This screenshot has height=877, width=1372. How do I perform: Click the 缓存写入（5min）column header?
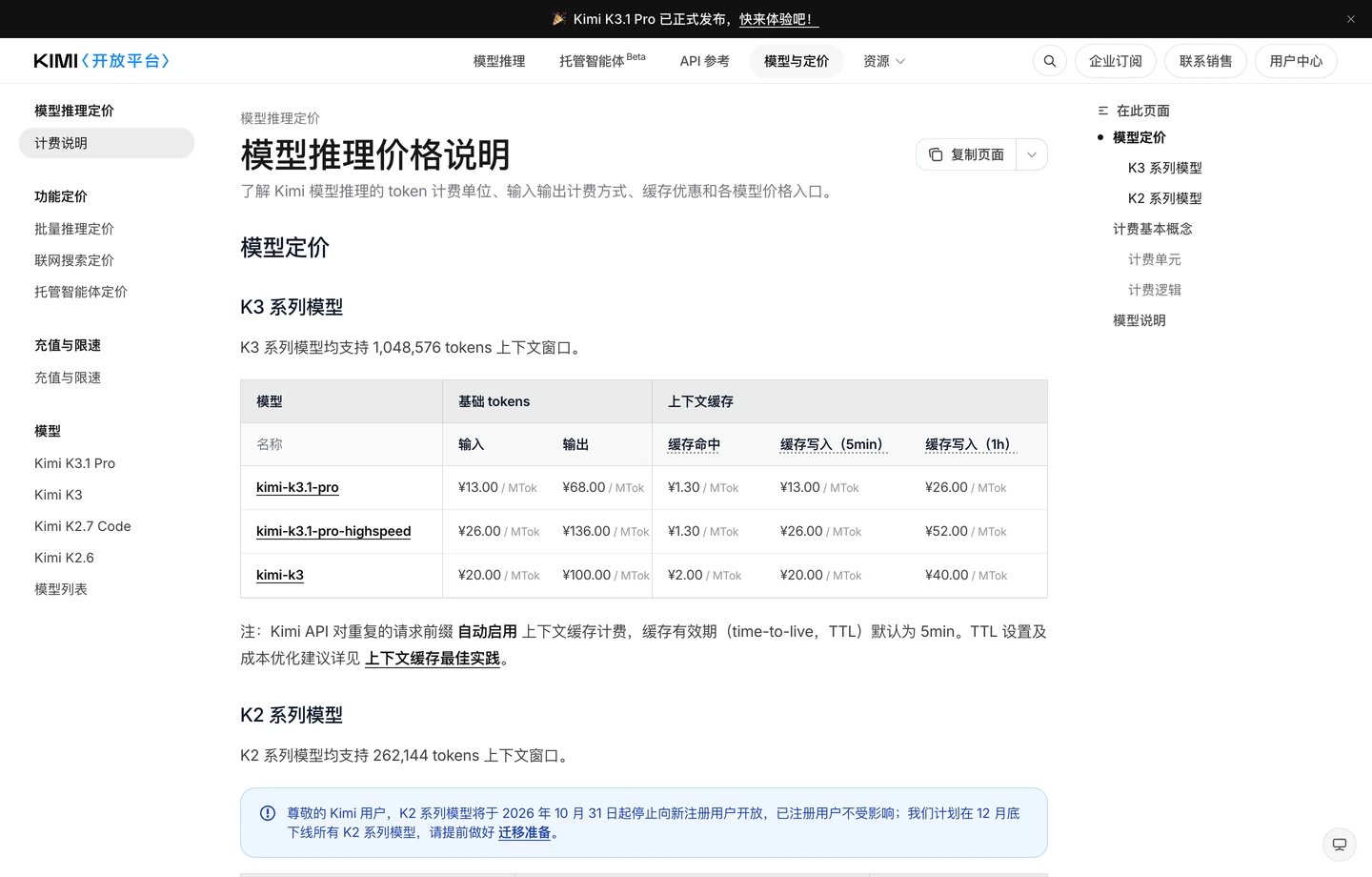(834, 444)
